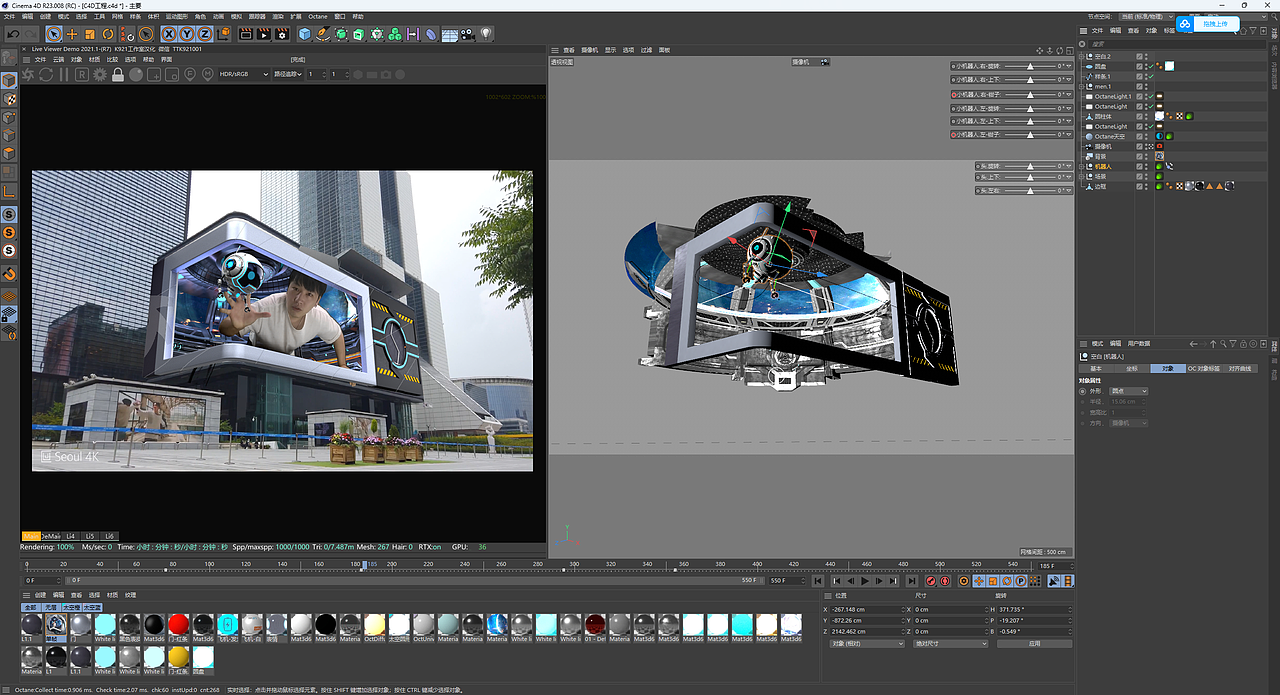Select OctaneLight.1 in object tree
The image size is (1280, 695).
[x=1113, y=96]
